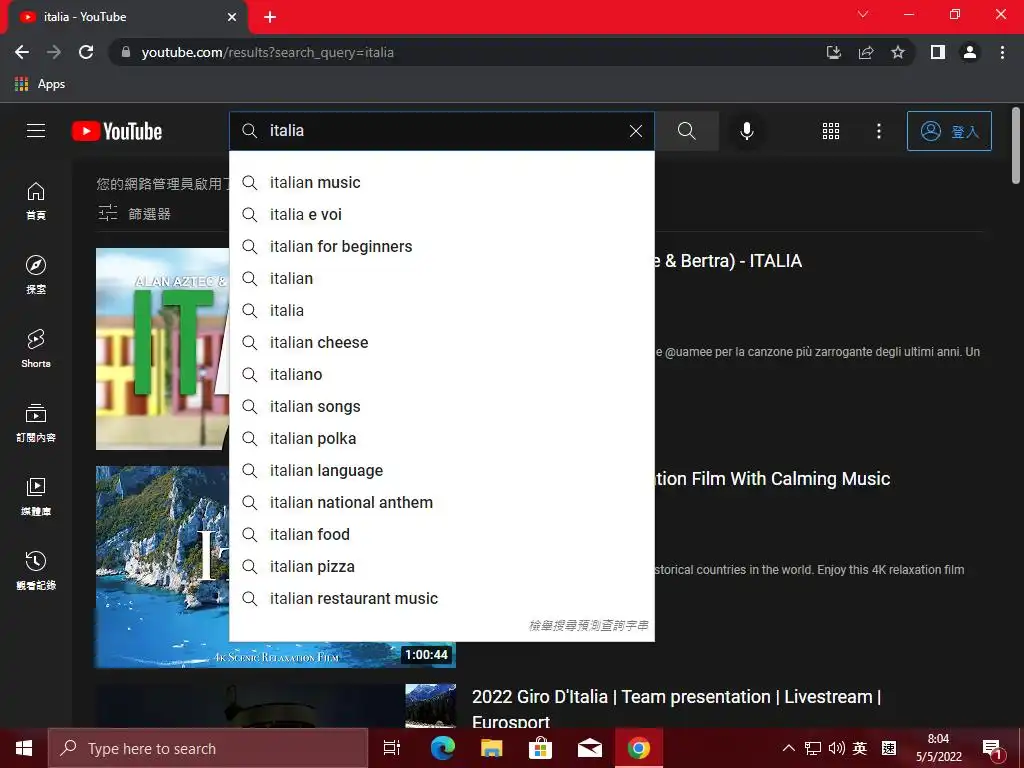Open the Apps bookmarks shortcut
Viewport: 1024px width, 768px height.
tap(40, 84)
